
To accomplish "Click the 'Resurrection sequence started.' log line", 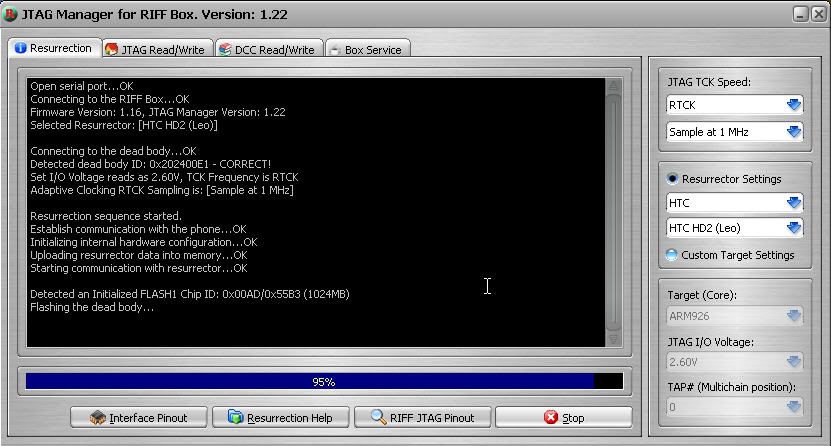I will (106, 216).
